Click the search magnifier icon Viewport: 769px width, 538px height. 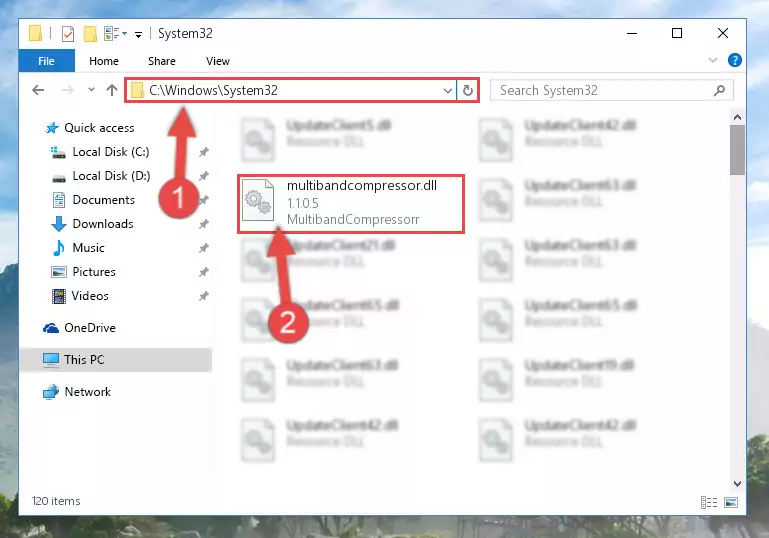pos(719,90)
